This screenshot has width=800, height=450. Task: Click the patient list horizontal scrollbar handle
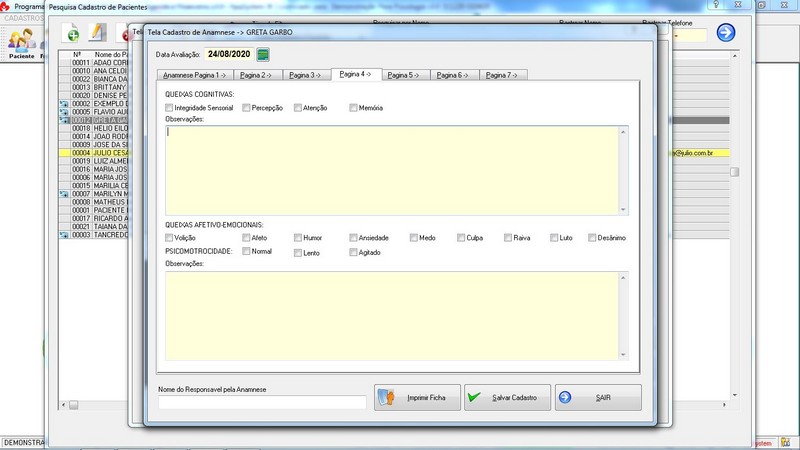[x=73, y=405]
